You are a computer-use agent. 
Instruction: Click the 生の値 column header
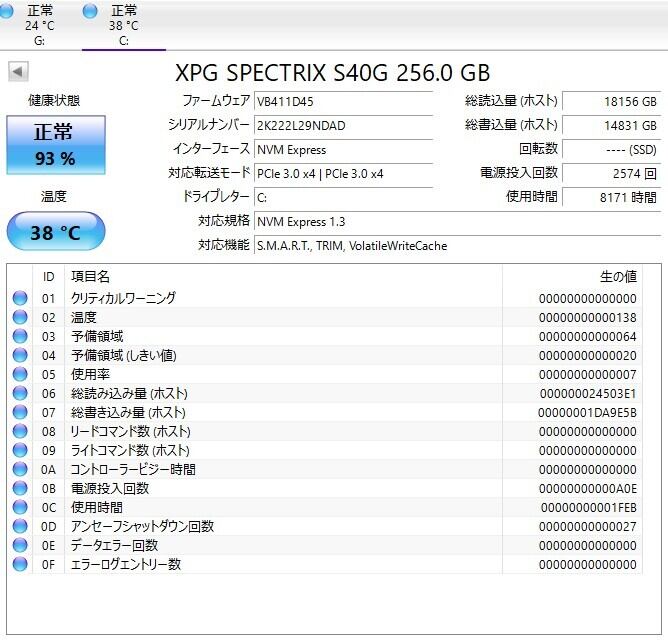pos(616,276)
